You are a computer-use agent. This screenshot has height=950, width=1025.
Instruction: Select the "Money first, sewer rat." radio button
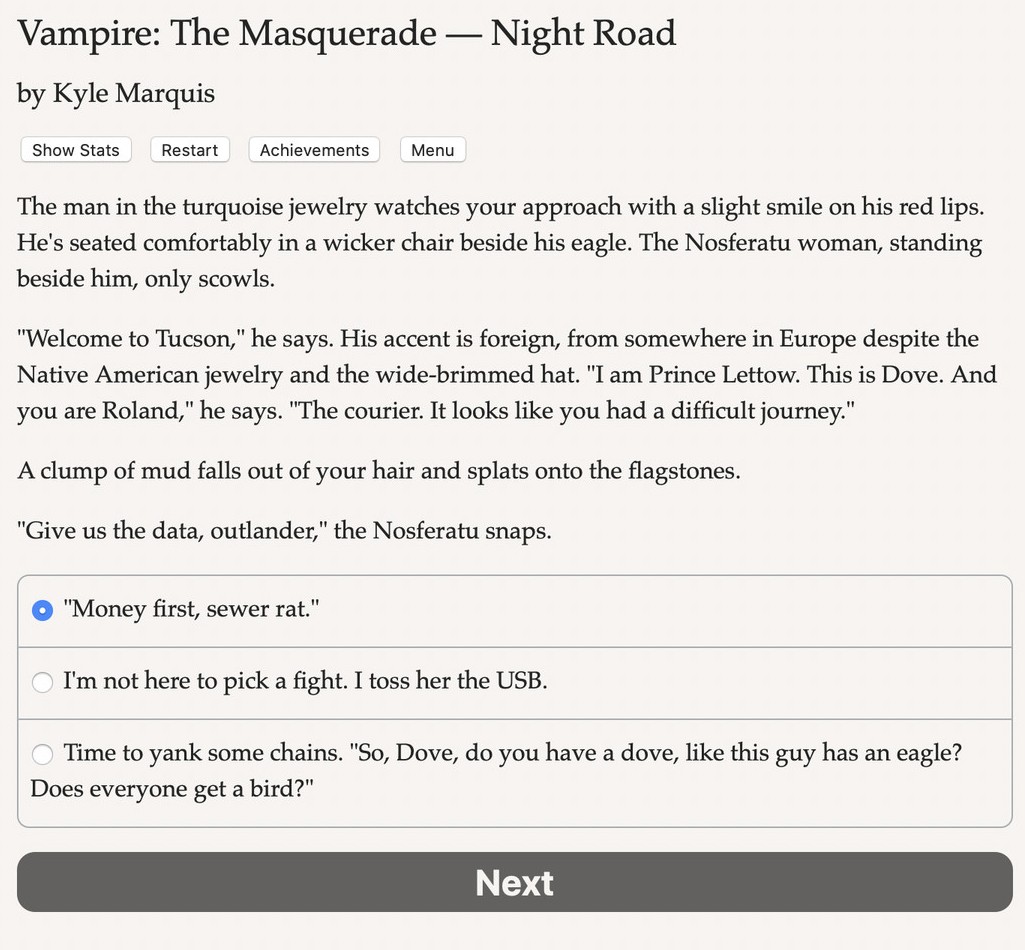tap(42, 611)
